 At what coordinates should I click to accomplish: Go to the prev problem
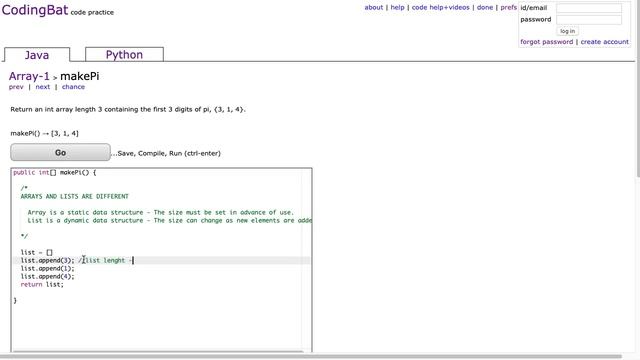point(16,87)
